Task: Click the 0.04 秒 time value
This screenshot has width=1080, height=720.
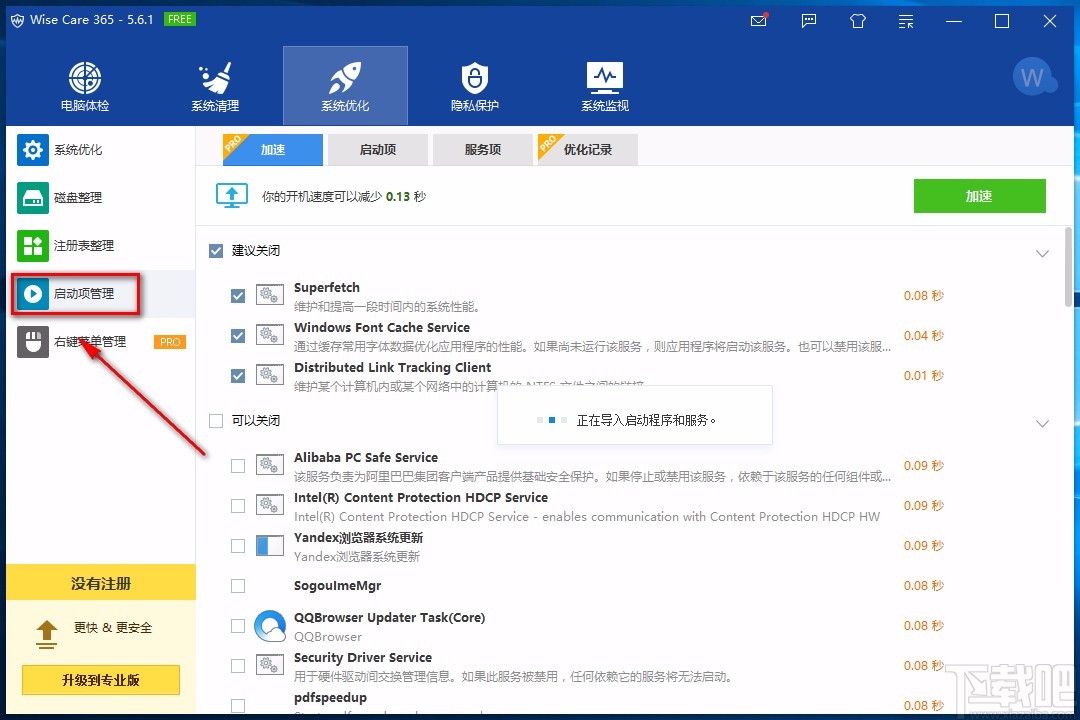Action: (924, 336)
